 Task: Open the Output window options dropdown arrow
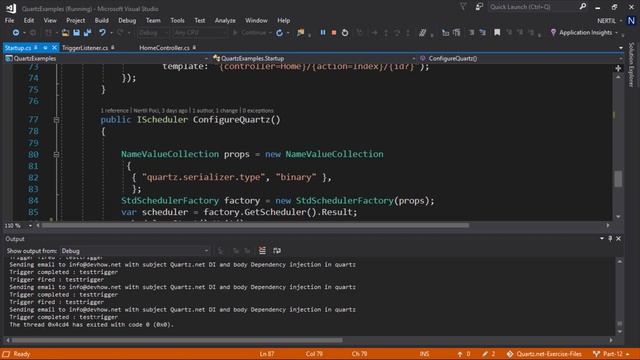(x=602, y=238)
